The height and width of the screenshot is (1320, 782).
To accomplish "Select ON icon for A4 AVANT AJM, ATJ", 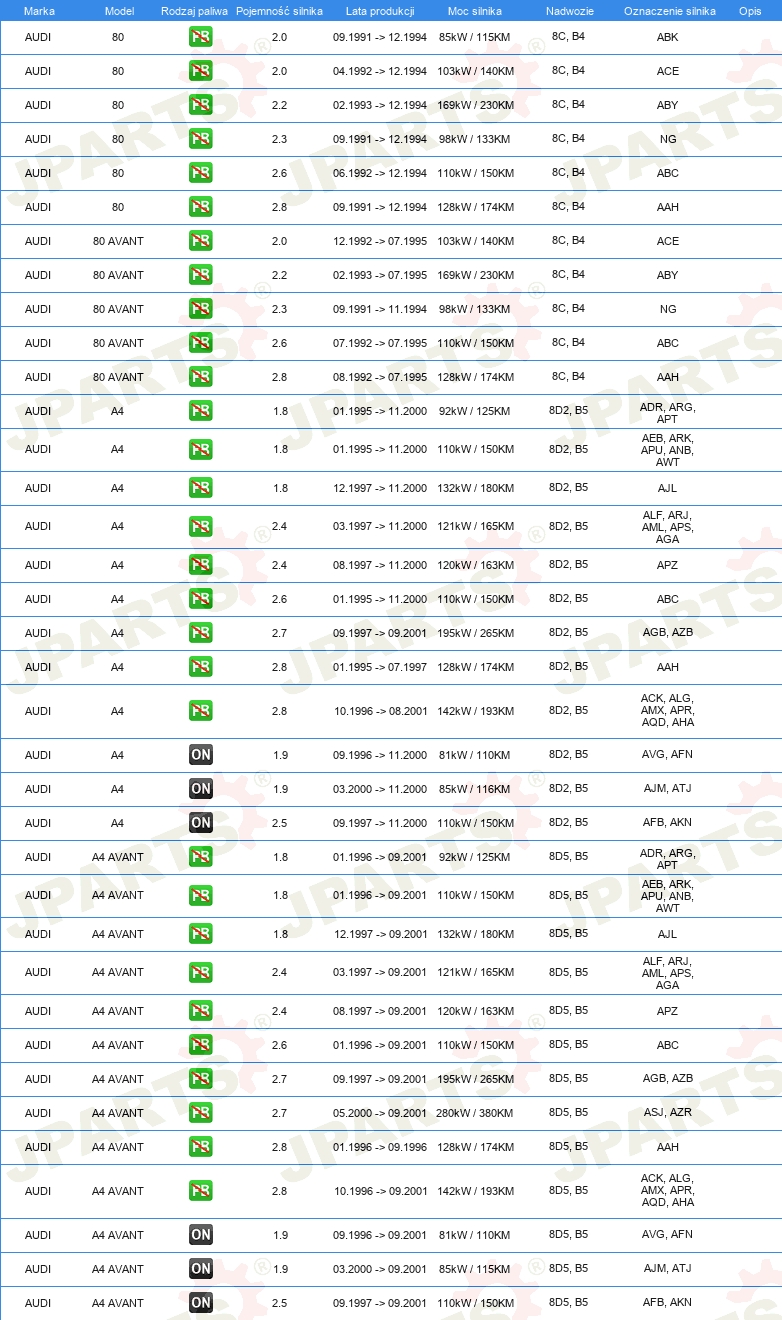I will pos(201,1269).
